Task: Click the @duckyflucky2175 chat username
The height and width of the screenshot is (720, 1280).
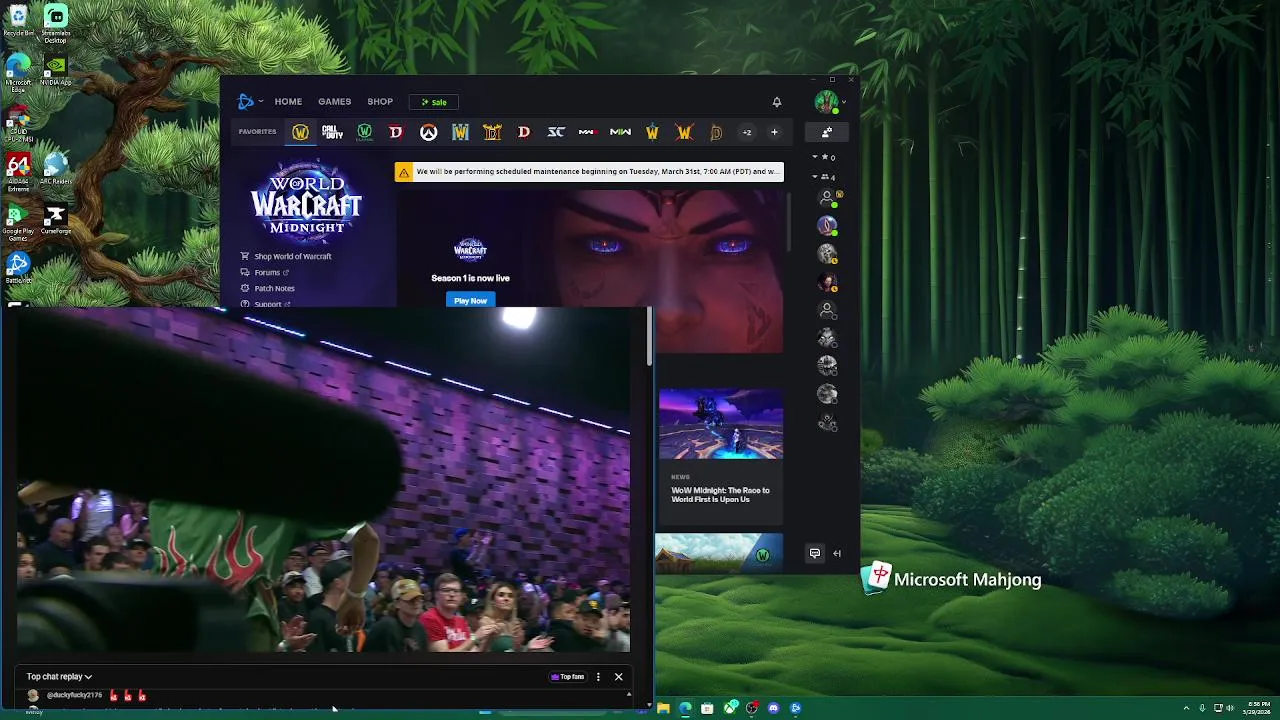Action: (74, 695)
